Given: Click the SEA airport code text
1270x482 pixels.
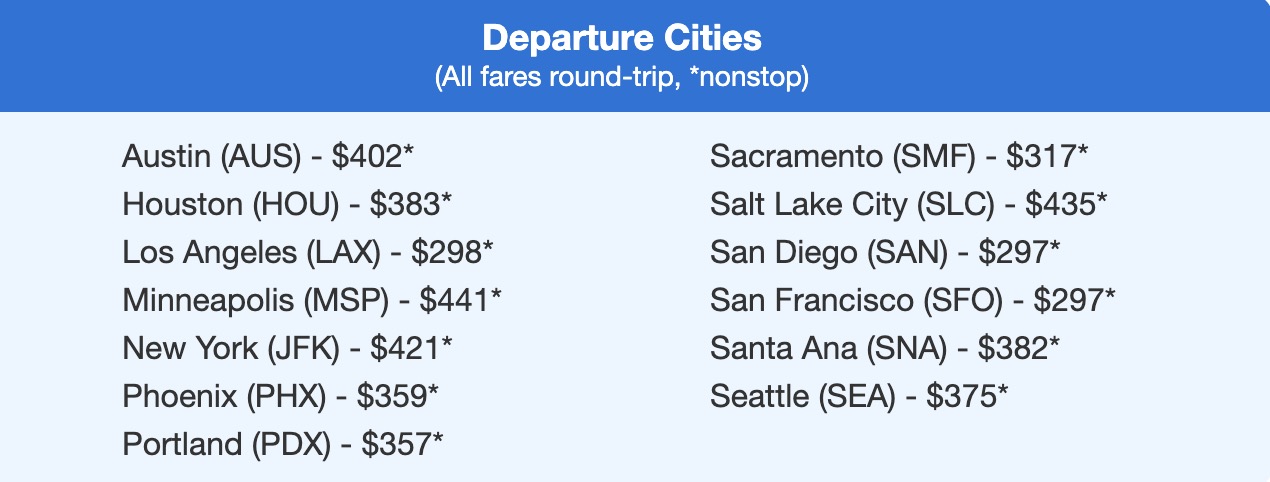Looking at the screenshot, I should [x=856, y=397].
